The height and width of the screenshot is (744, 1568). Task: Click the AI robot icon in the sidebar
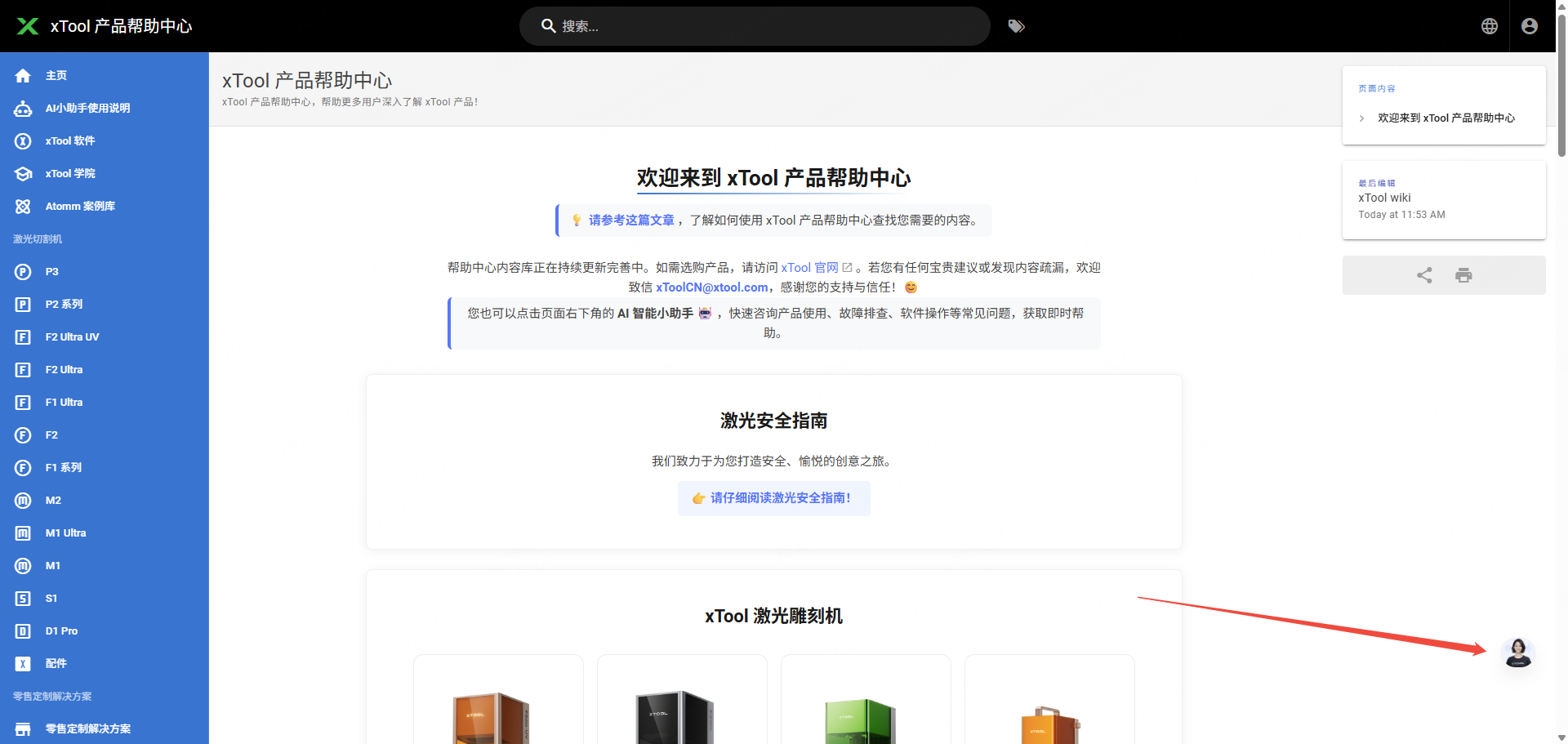(x=23, y=109)
